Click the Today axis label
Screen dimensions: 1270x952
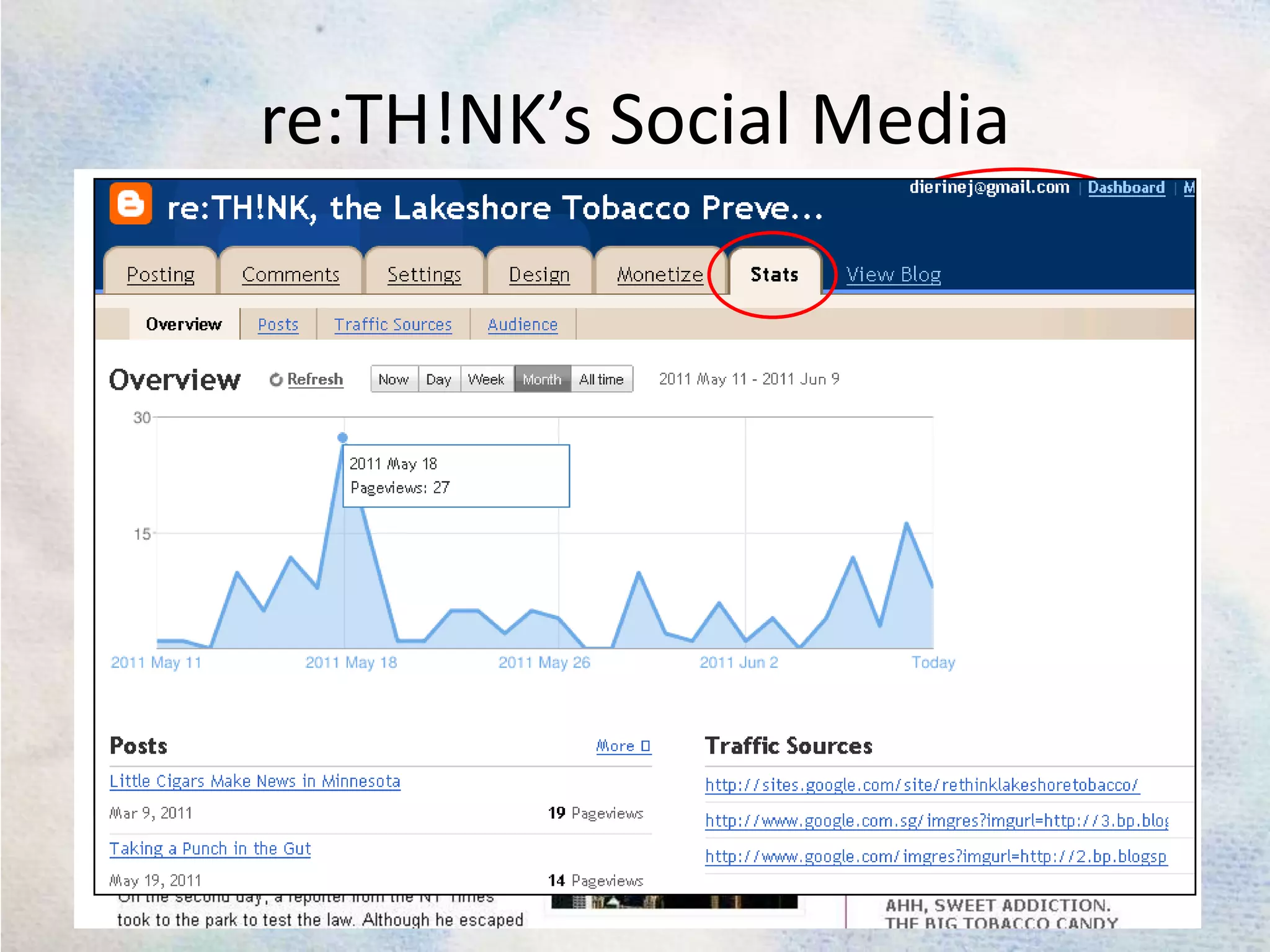click(x=933, y=663)
